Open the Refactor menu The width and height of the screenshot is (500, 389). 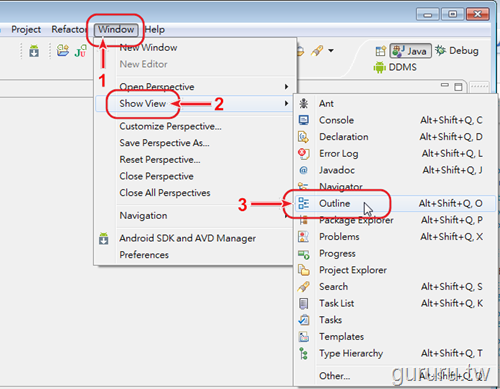click(68, 29)
